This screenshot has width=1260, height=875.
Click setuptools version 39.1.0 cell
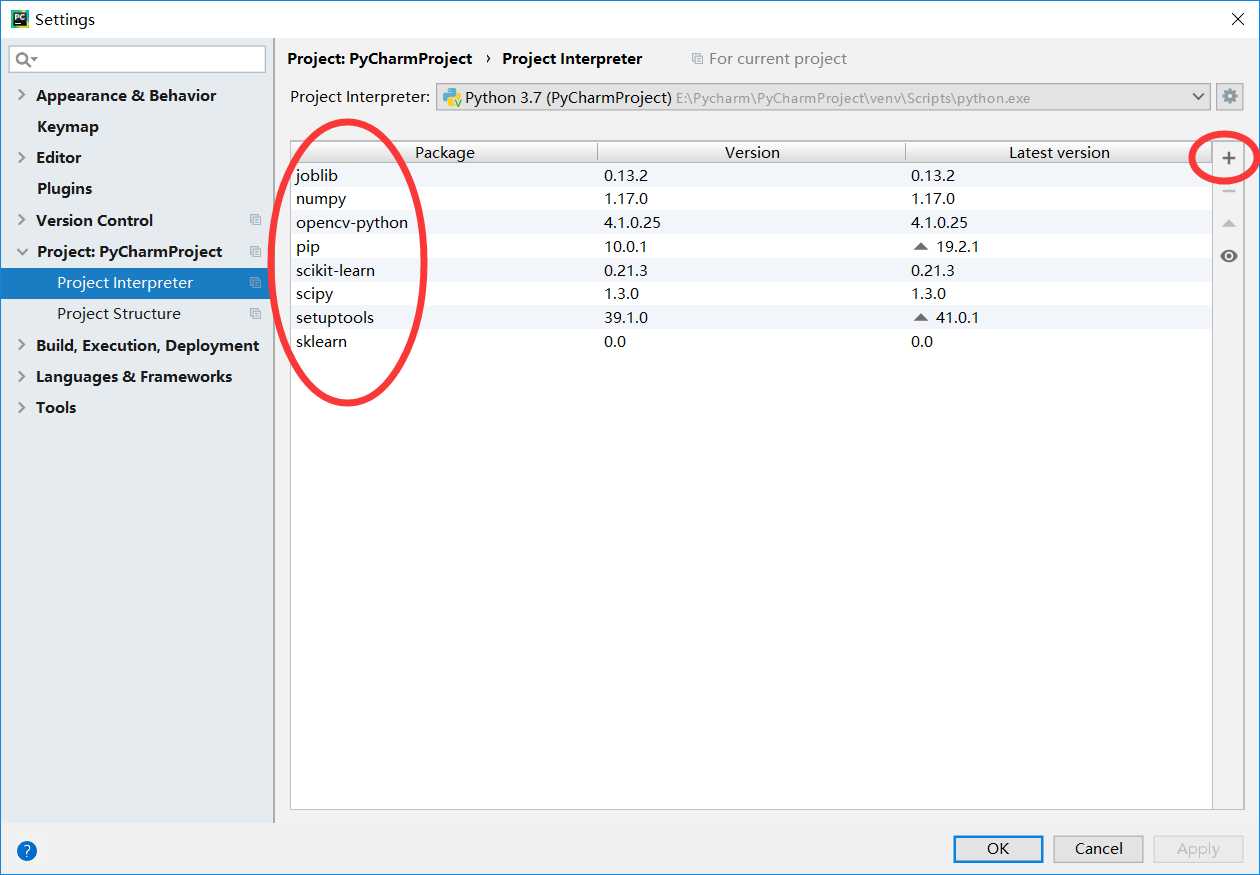tap(625, 318)
